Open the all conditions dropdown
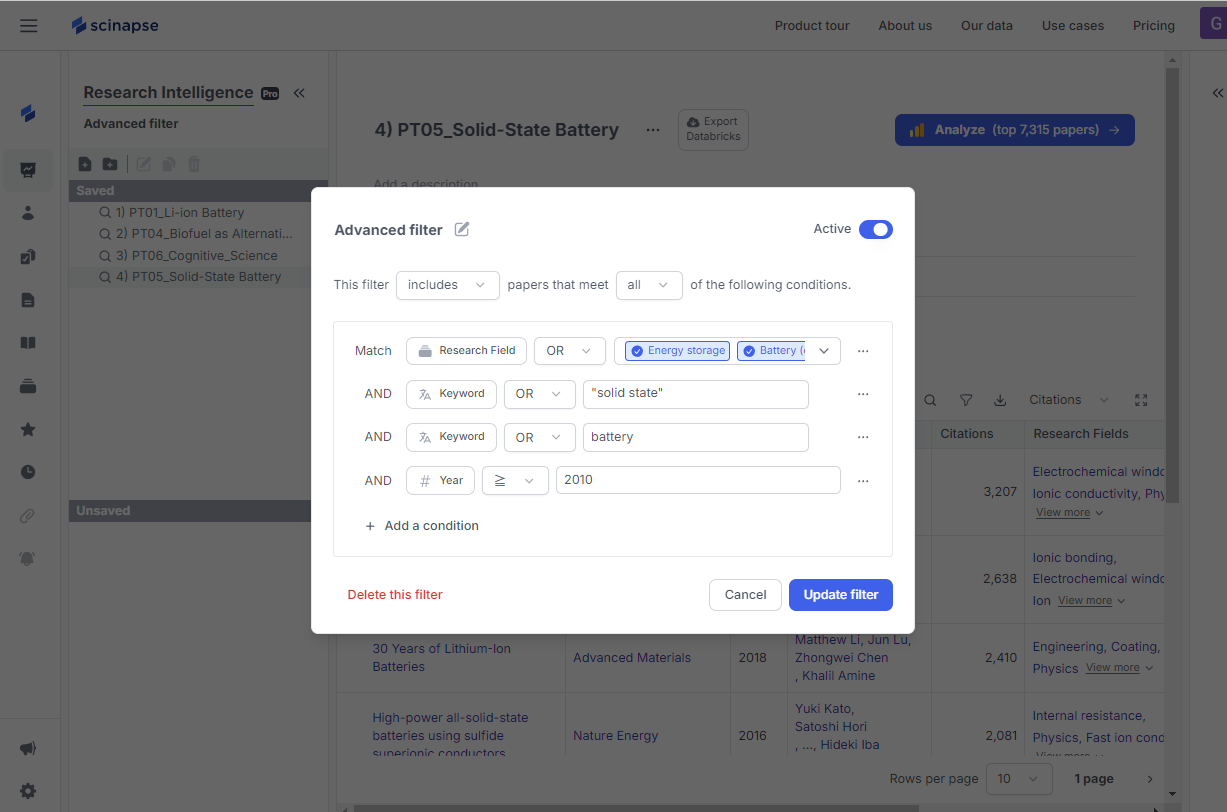This screenshot has height=812, width=1227. coord(649,285)
